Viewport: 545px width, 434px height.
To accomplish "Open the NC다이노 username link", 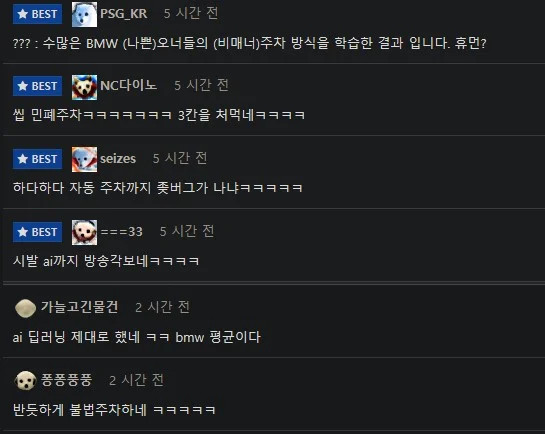I will [x=128, y=85].
